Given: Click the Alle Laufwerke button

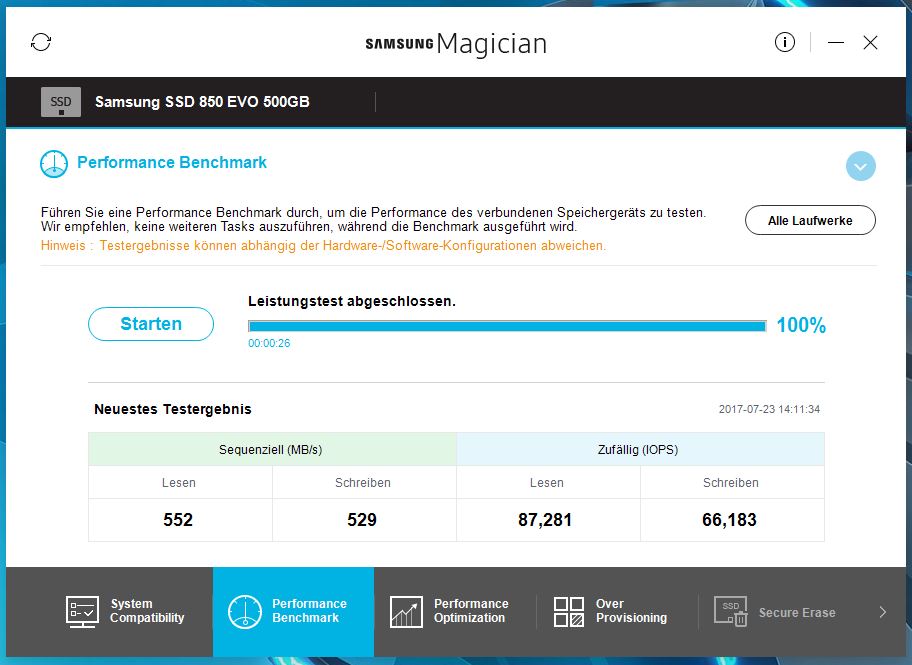Looking at the screenshot, I should (x=810, y=221).
